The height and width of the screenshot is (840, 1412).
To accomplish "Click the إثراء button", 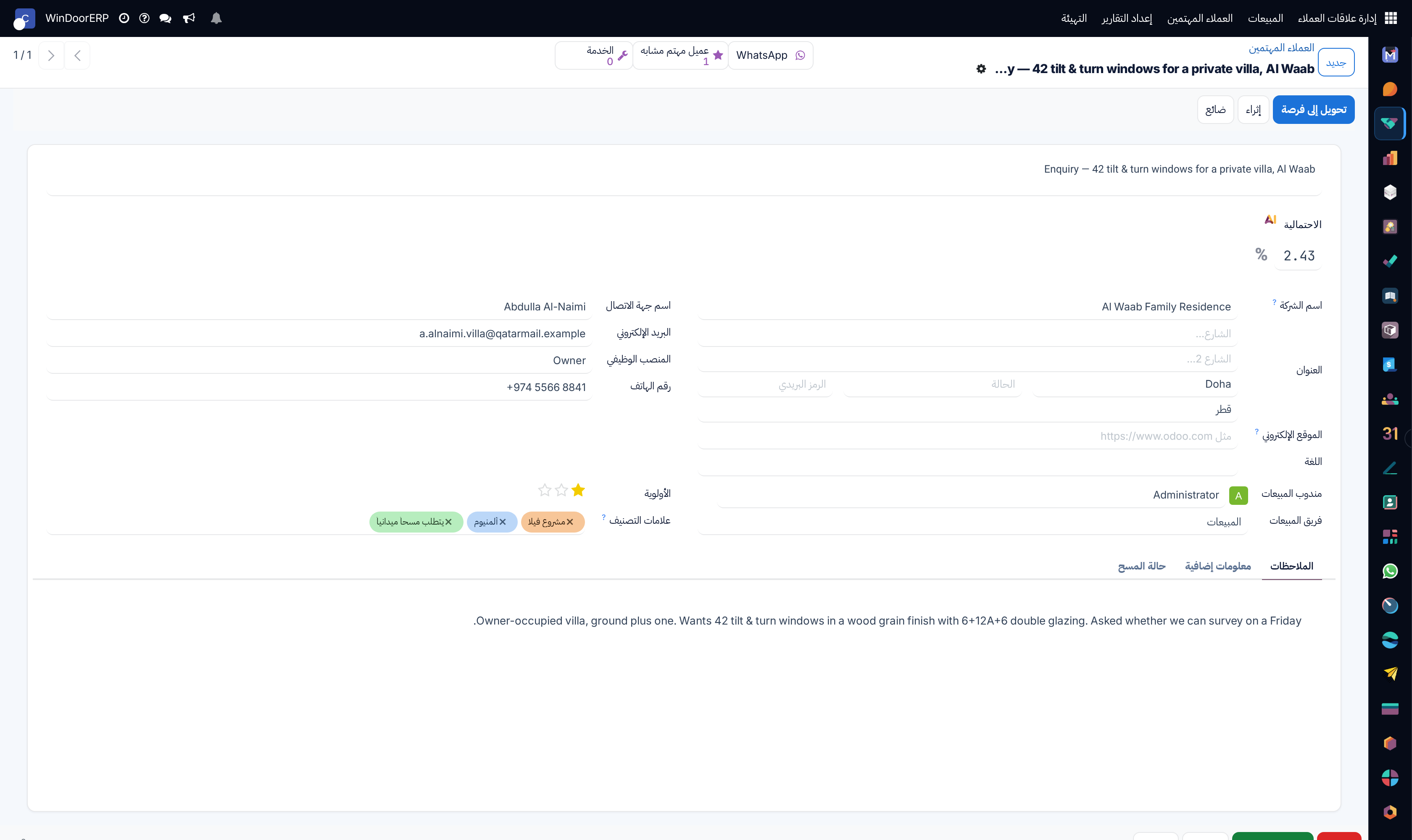I will (x=1253, y=109).
